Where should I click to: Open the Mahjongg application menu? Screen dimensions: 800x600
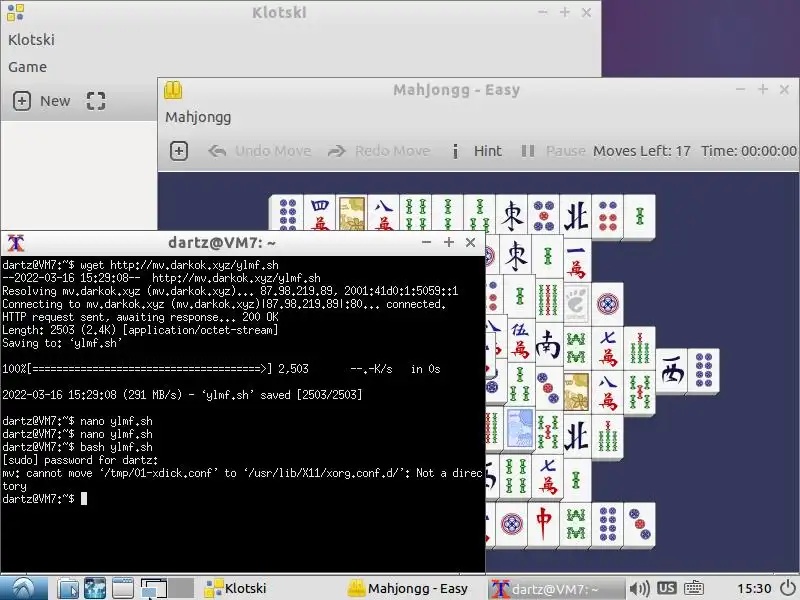pos(198,117)
